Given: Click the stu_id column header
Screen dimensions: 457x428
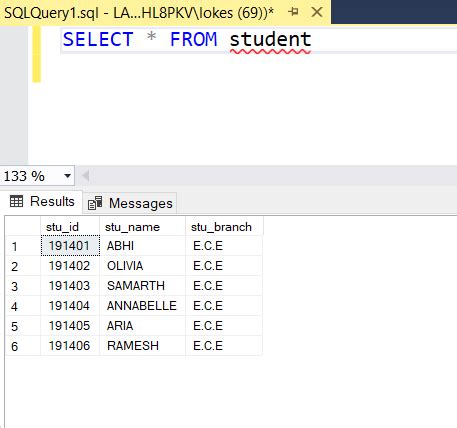Looking at the screenshot, I should [70, 227].
